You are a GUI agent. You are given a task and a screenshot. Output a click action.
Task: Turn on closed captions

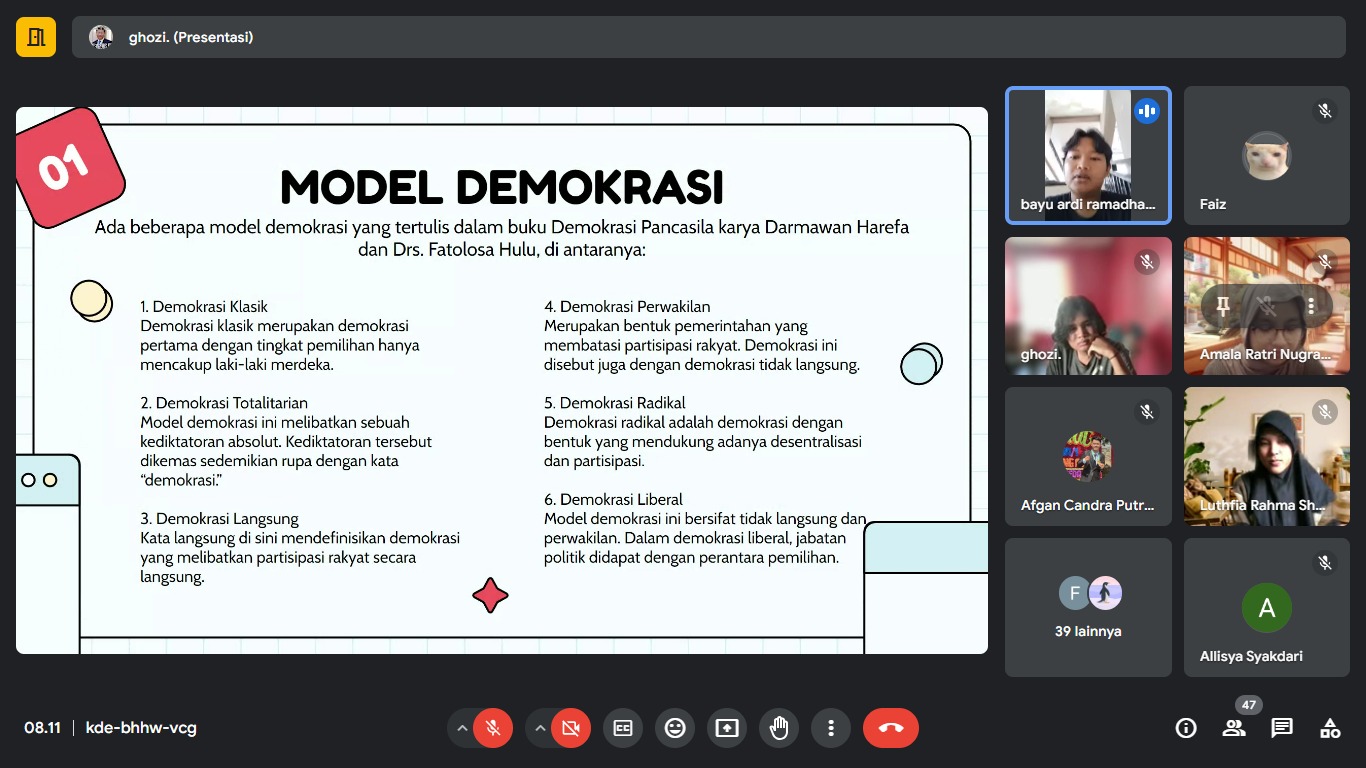click(x=623, y=728)
